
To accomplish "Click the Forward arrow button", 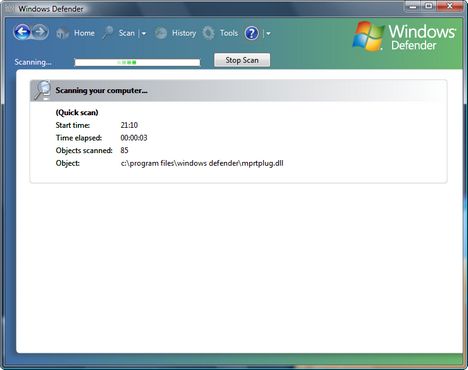I will coord(40,32).
